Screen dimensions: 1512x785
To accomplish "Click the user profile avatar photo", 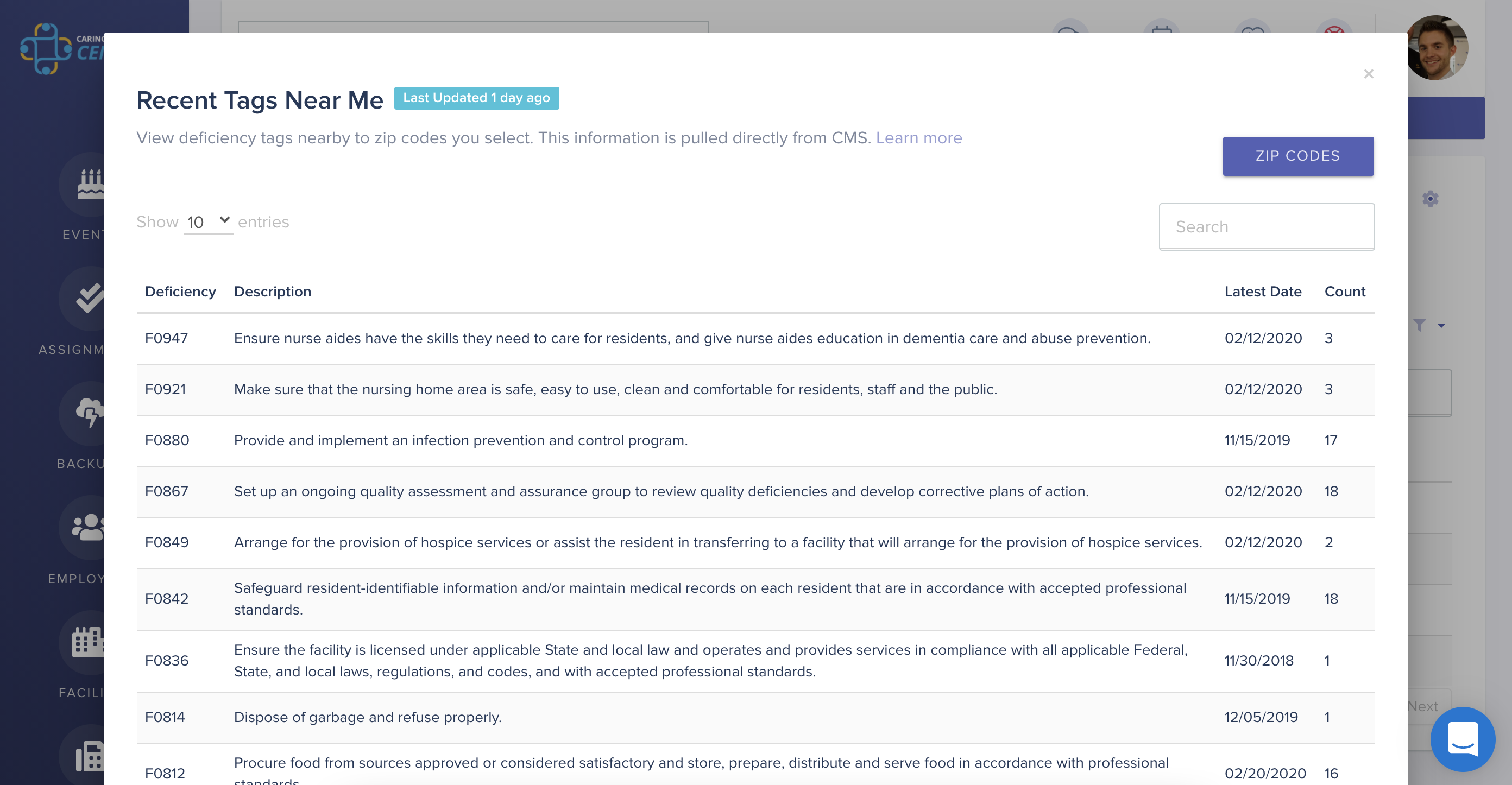I will click(1437, 48).
